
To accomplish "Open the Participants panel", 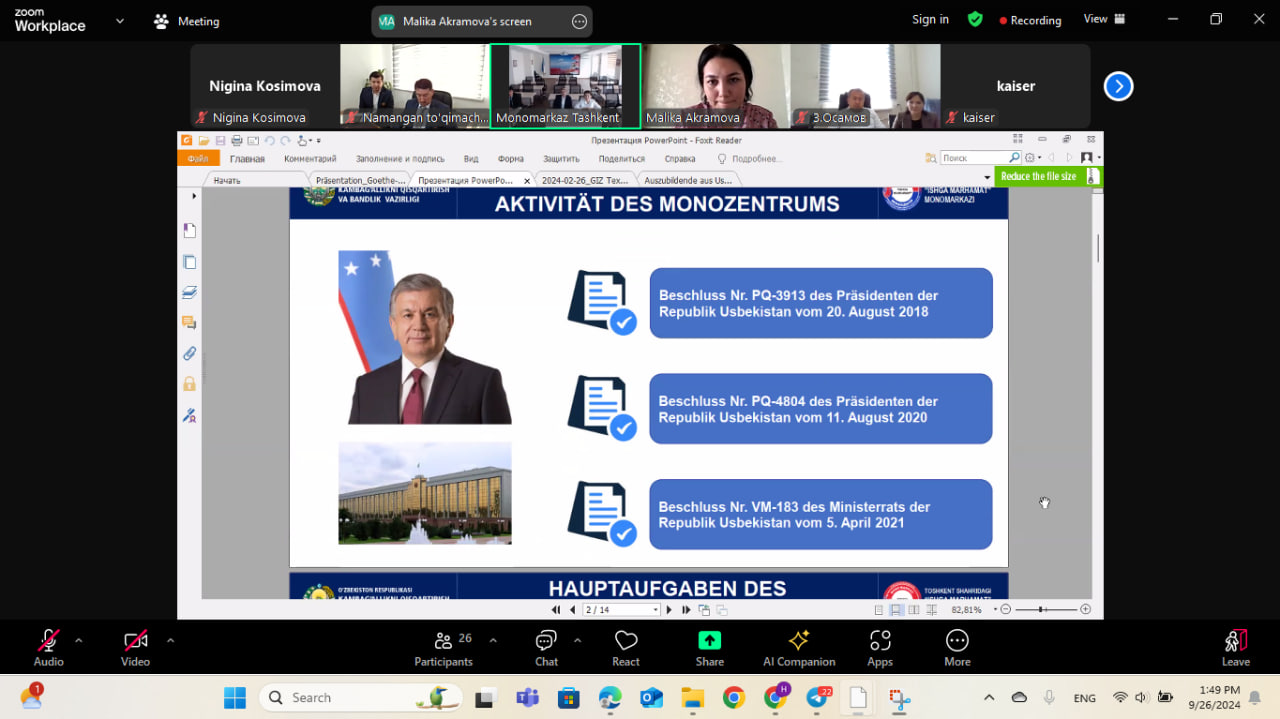I will pos(443,647).
